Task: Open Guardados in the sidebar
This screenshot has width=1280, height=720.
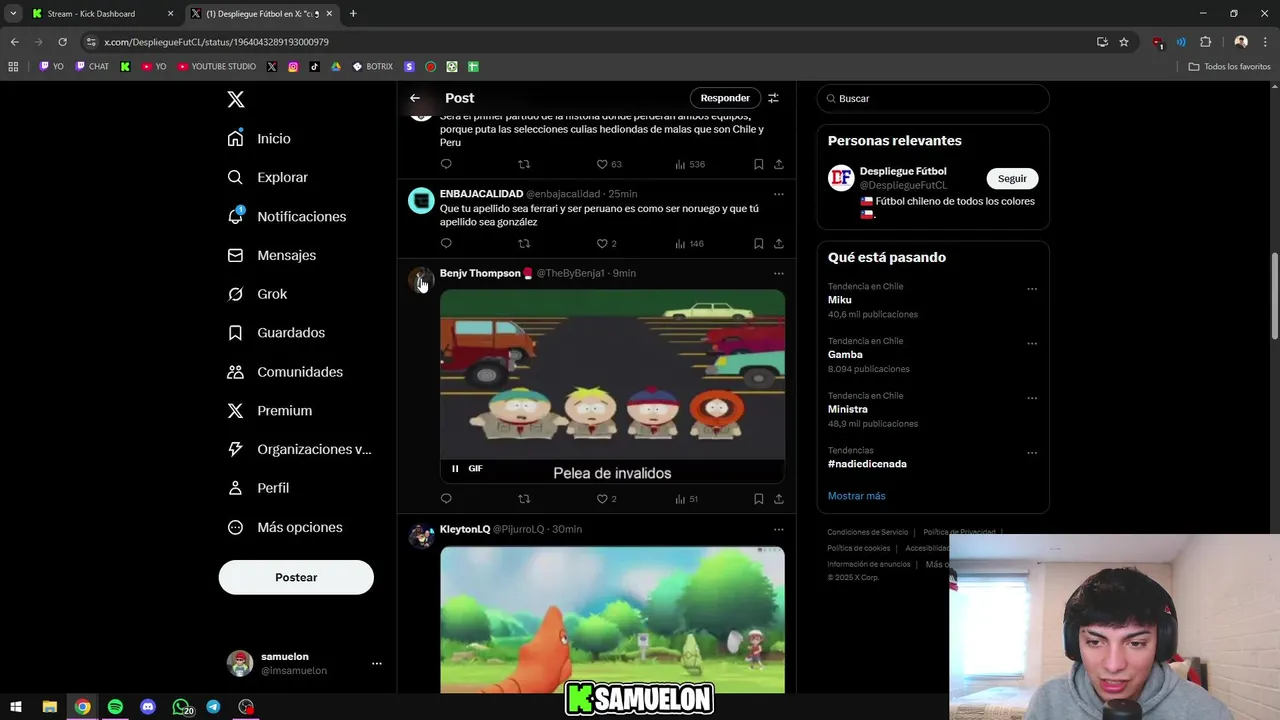Action: click(x=276, y=332)
